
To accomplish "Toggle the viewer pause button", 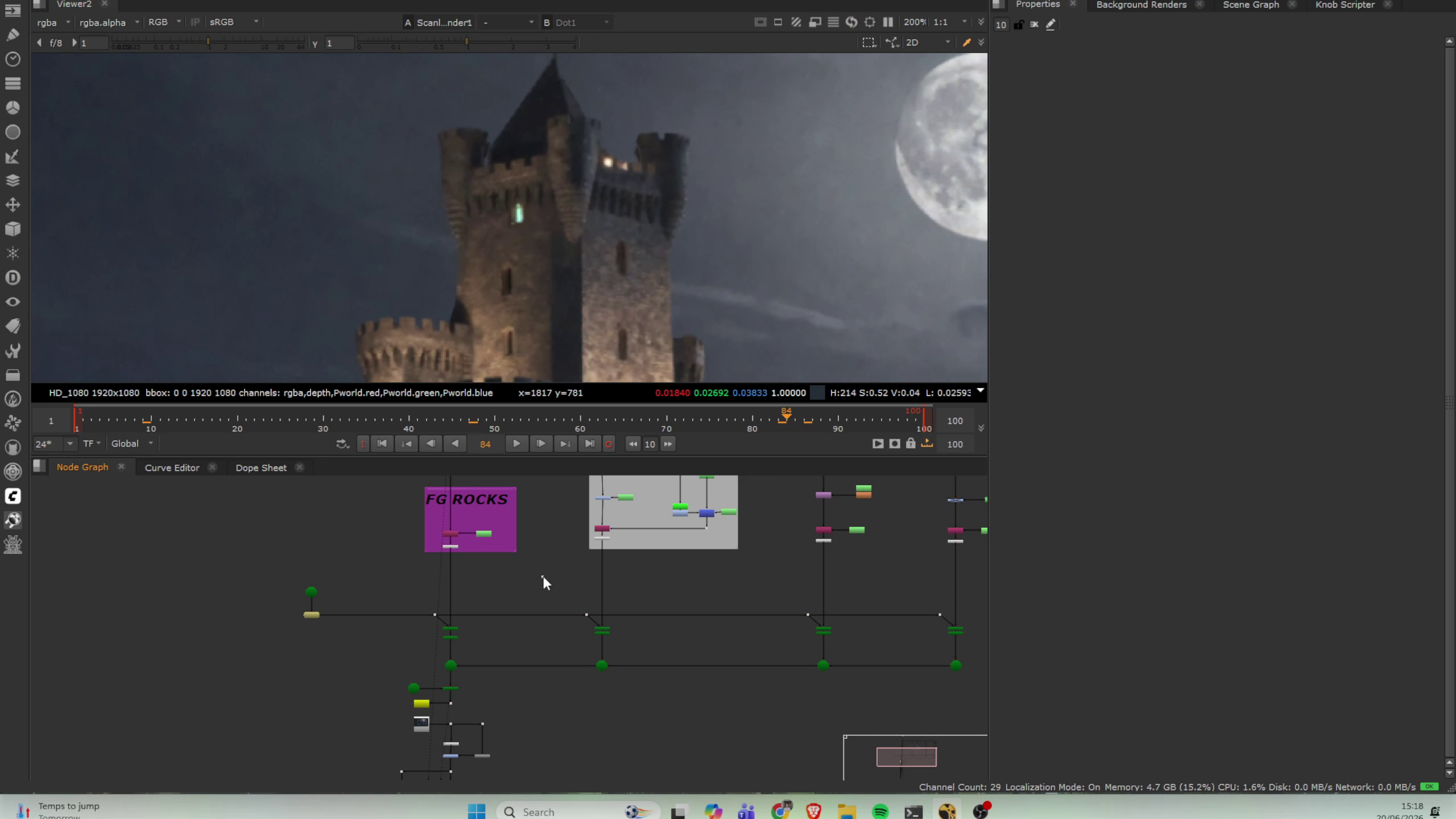I will (x=888, y=22).
